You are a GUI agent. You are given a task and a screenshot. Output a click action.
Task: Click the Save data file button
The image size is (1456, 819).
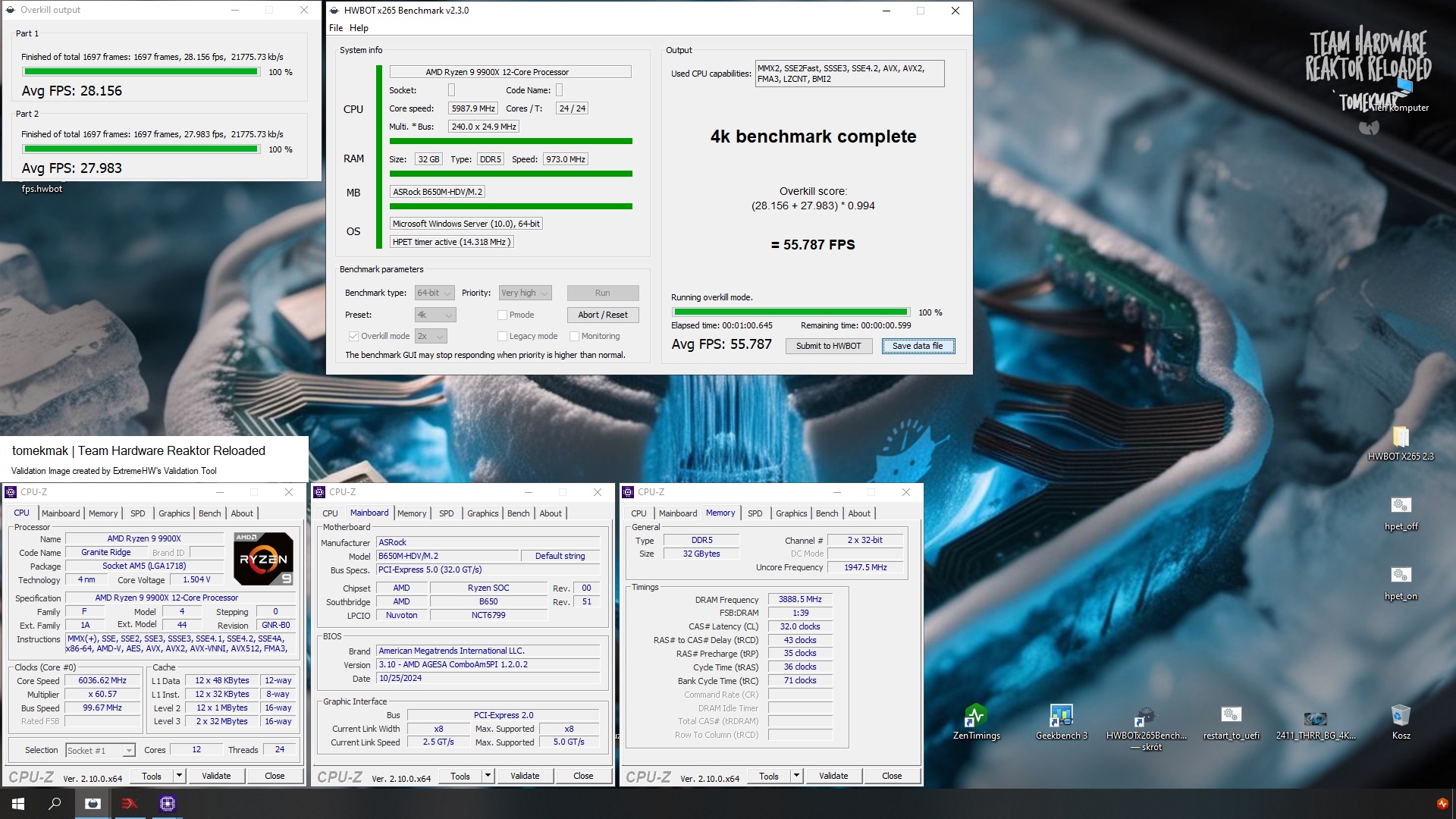pos(918,346)
